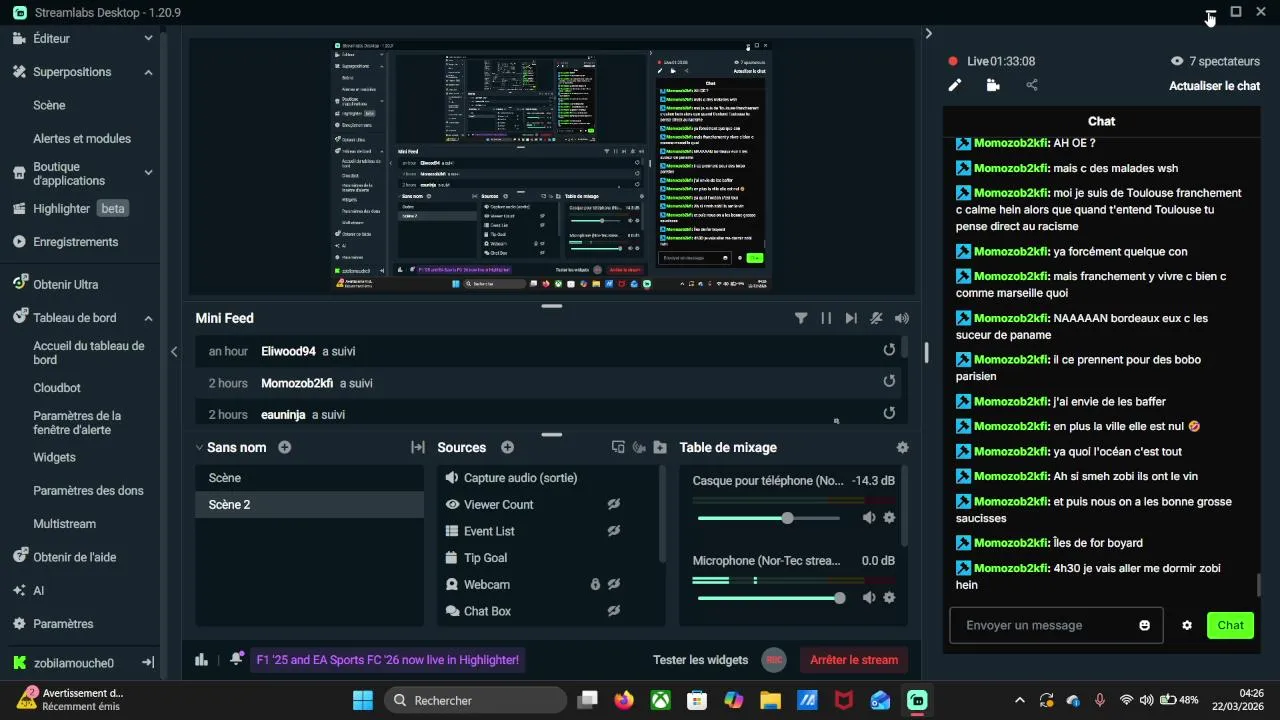Click Actualiser le chat link
Image resolution: width=1280 pixels, height=720 pixels.
[x=1214, y=86]
